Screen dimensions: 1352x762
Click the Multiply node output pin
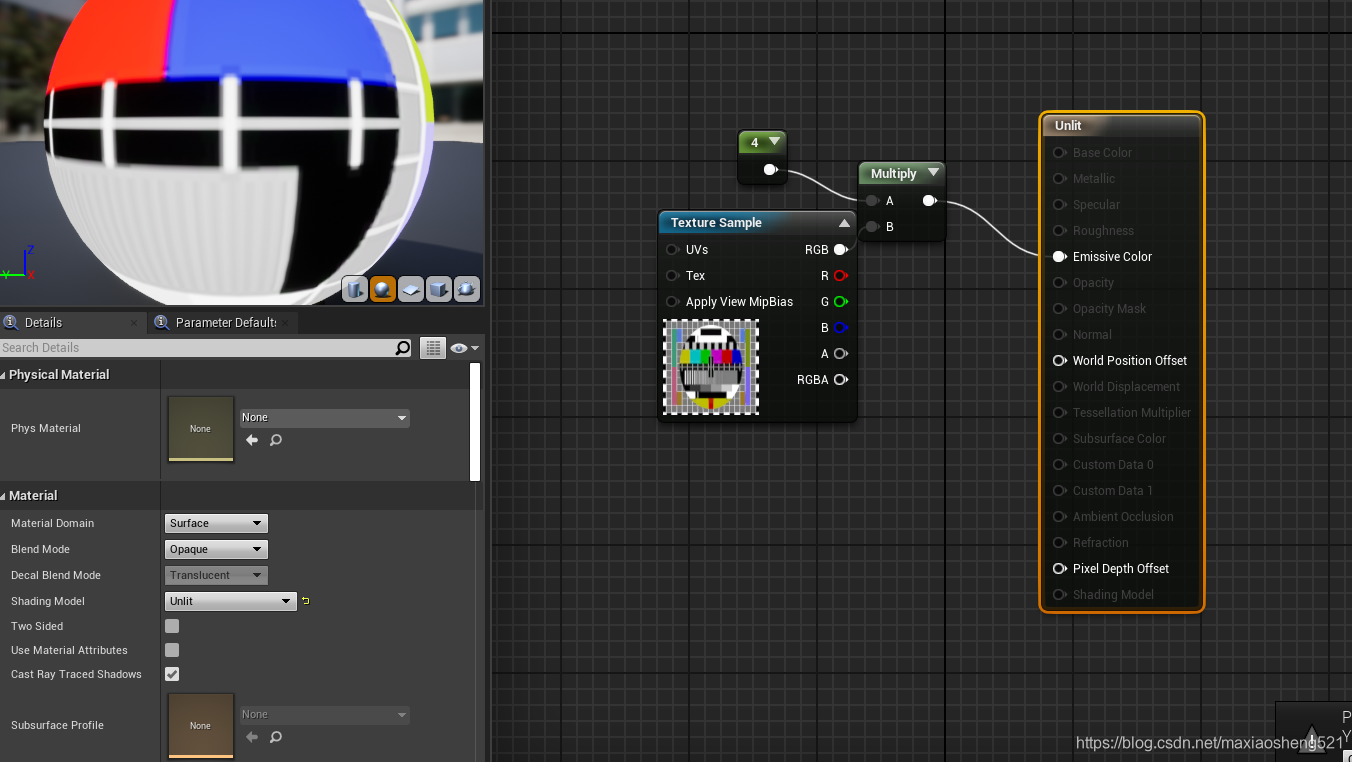929,201
